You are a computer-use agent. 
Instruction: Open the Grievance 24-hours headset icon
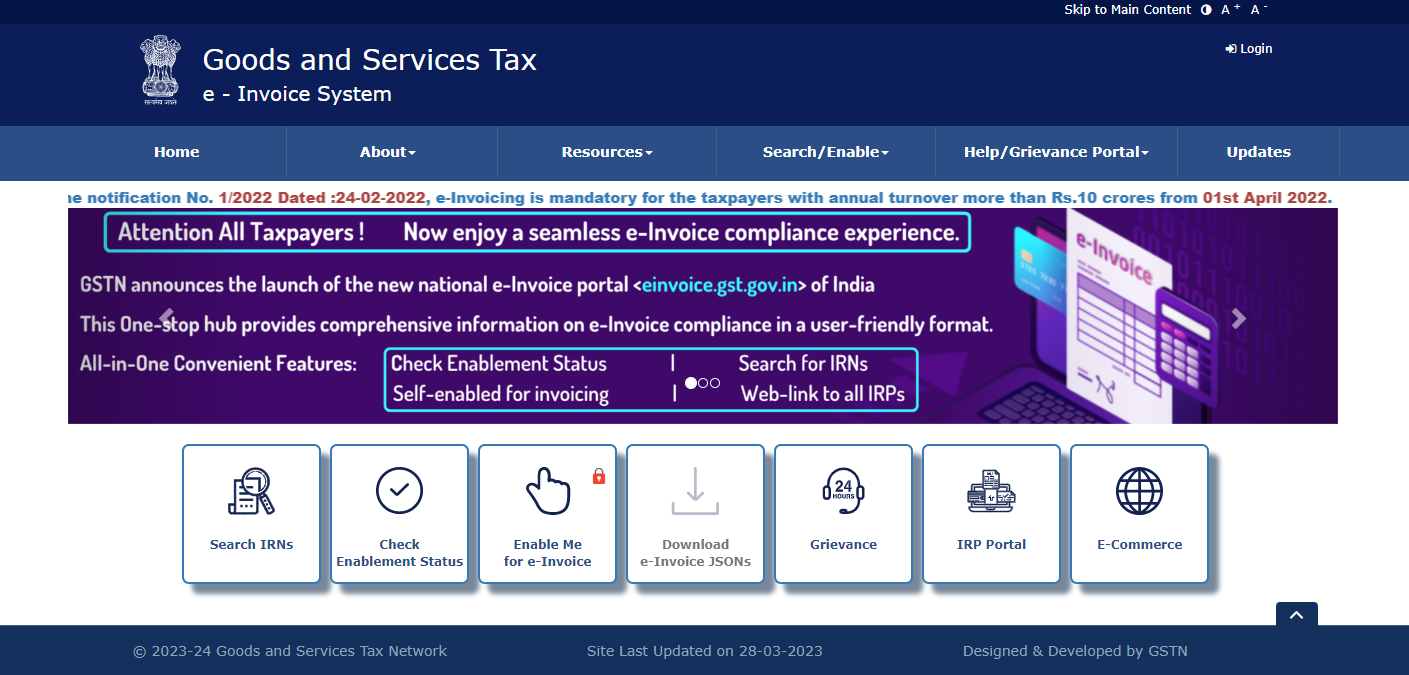[x=843, y=491]
